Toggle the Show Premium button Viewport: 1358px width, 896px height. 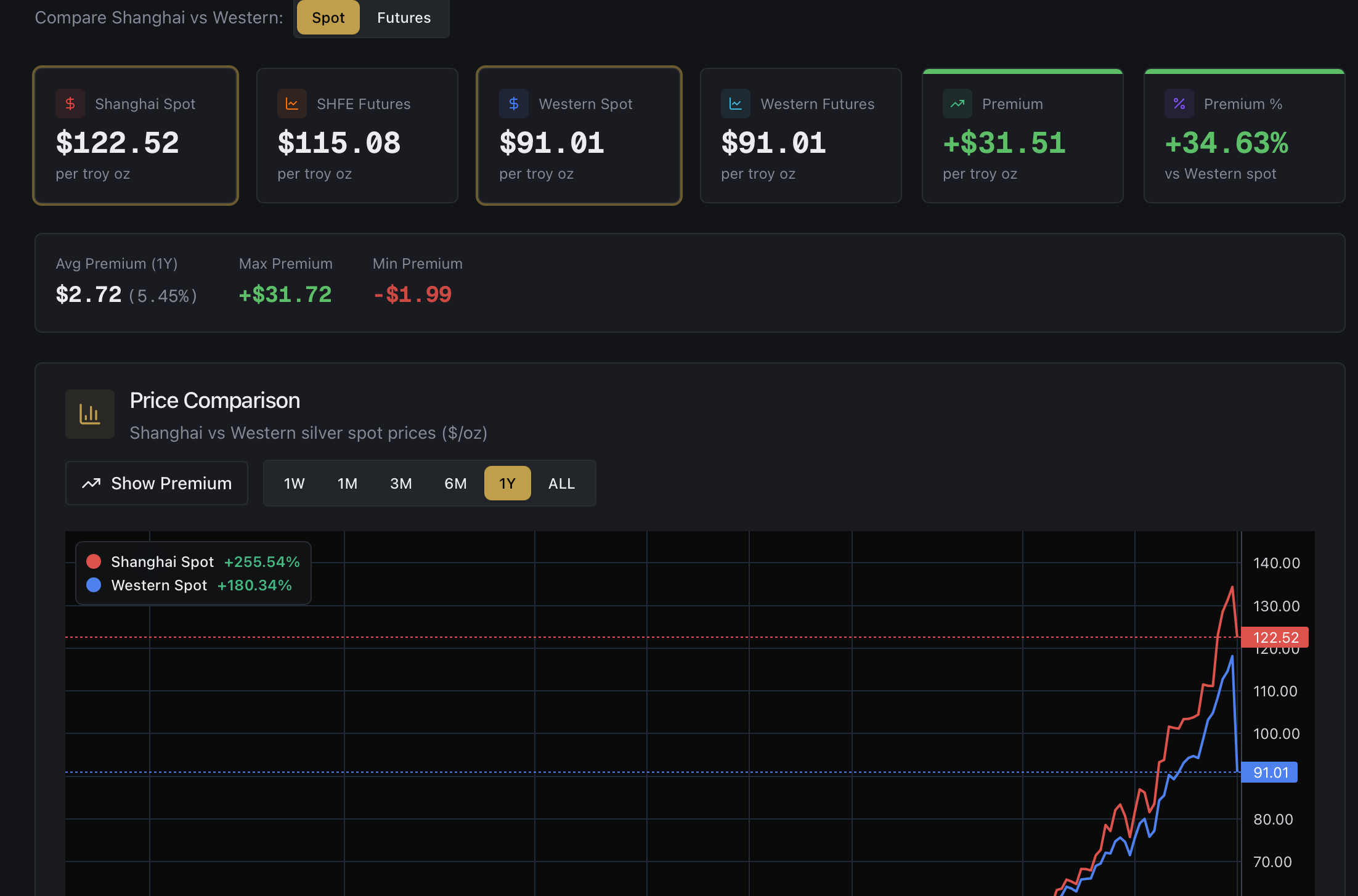click(157, 483)
